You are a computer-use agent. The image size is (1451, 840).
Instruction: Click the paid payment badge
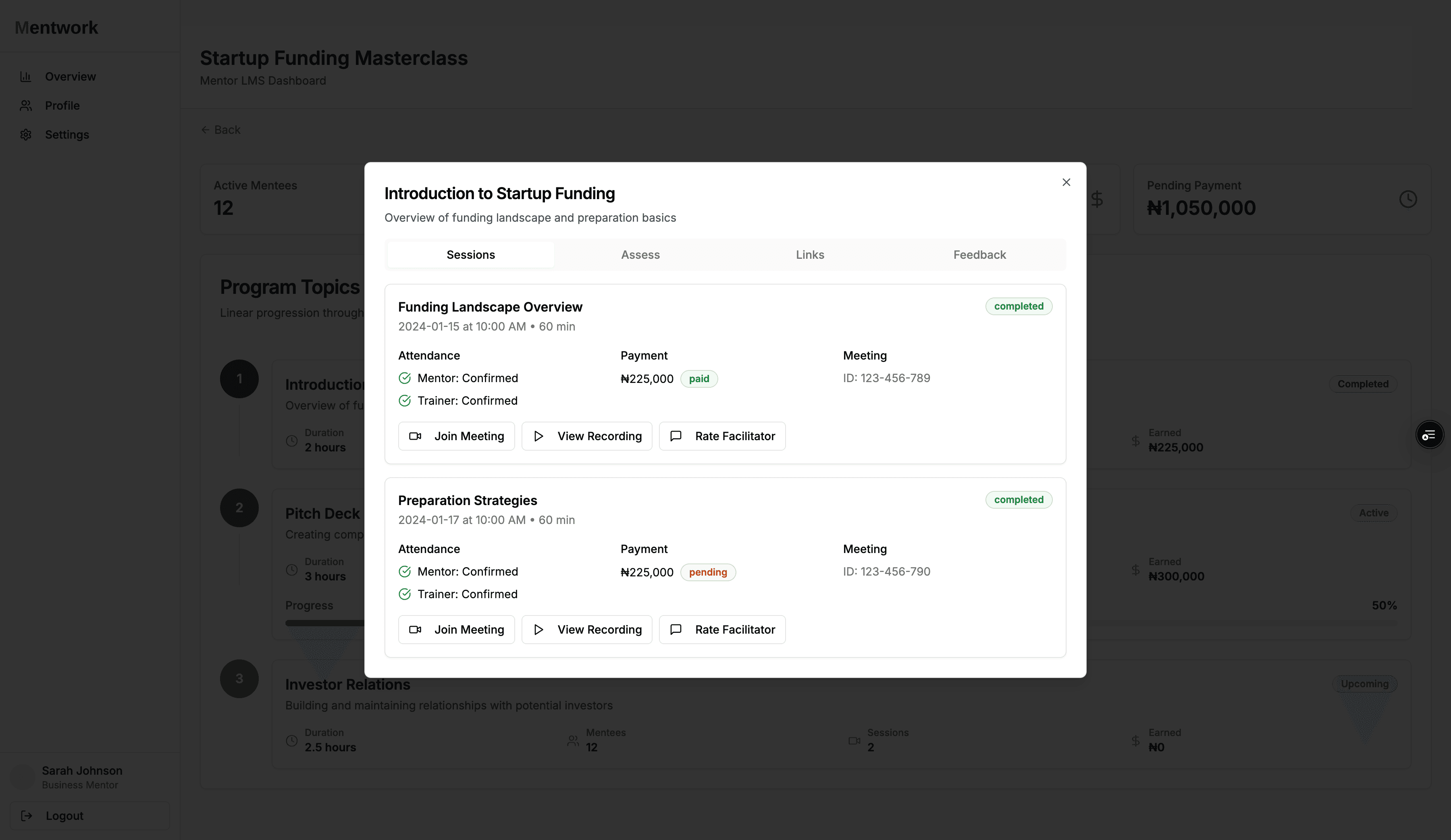pos(698,379)
